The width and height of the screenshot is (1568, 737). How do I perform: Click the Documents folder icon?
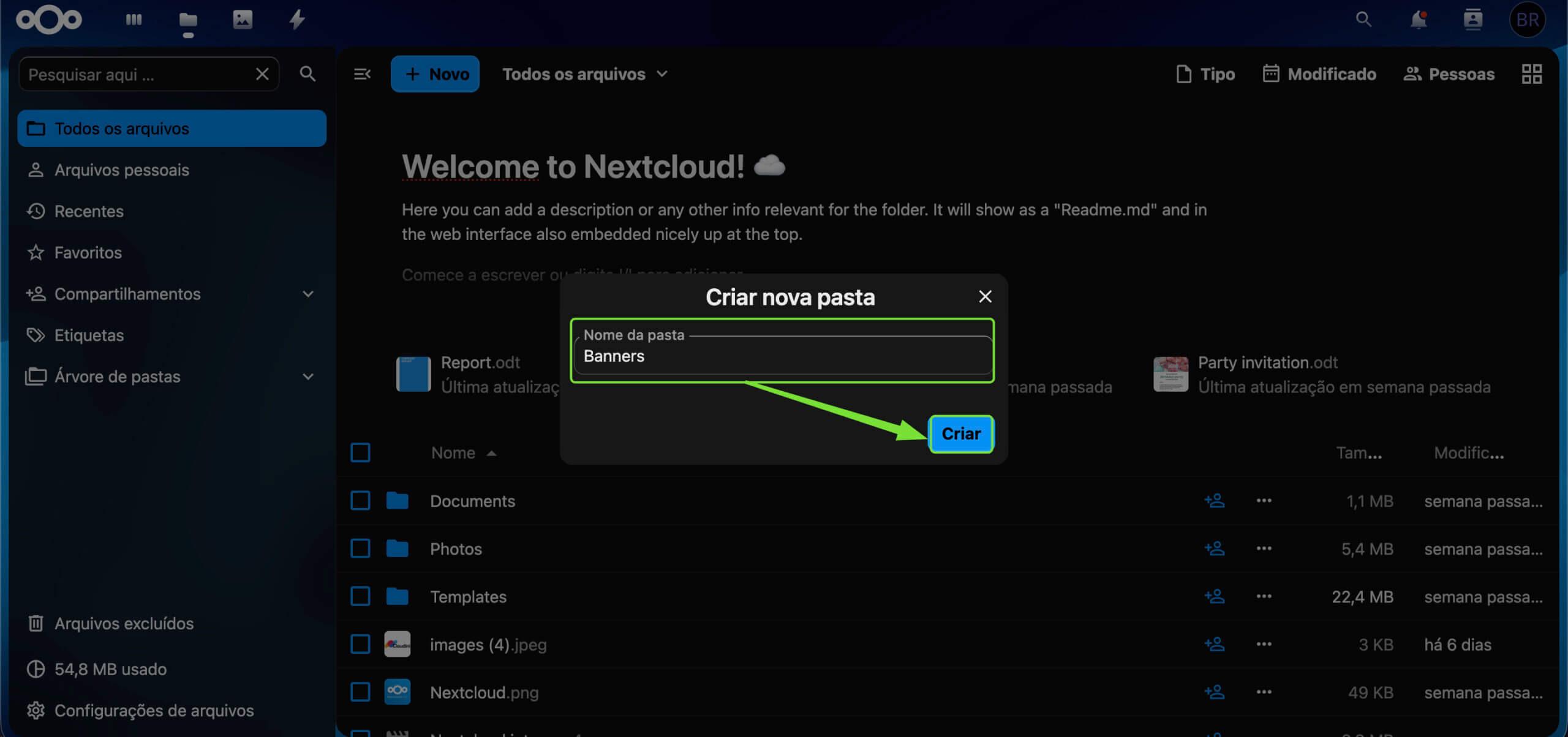(x=397, y=501)
